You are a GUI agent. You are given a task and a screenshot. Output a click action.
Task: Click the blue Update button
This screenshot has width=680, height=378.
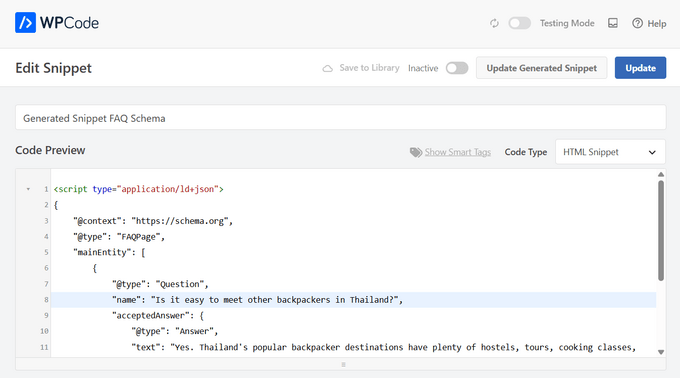click(x=640, y=68)
